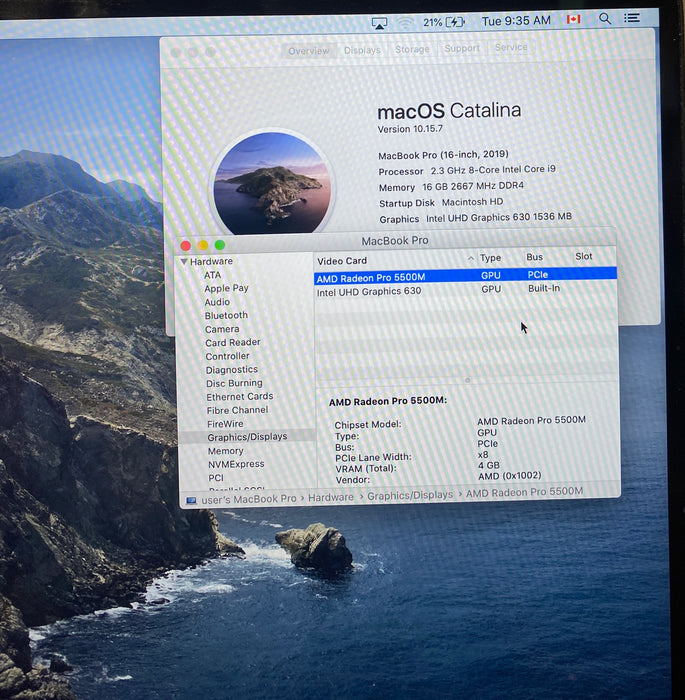Select Intel UHD Graphics 630 row
The width and height of the screenshot is (685, 700).
[465, 290]
